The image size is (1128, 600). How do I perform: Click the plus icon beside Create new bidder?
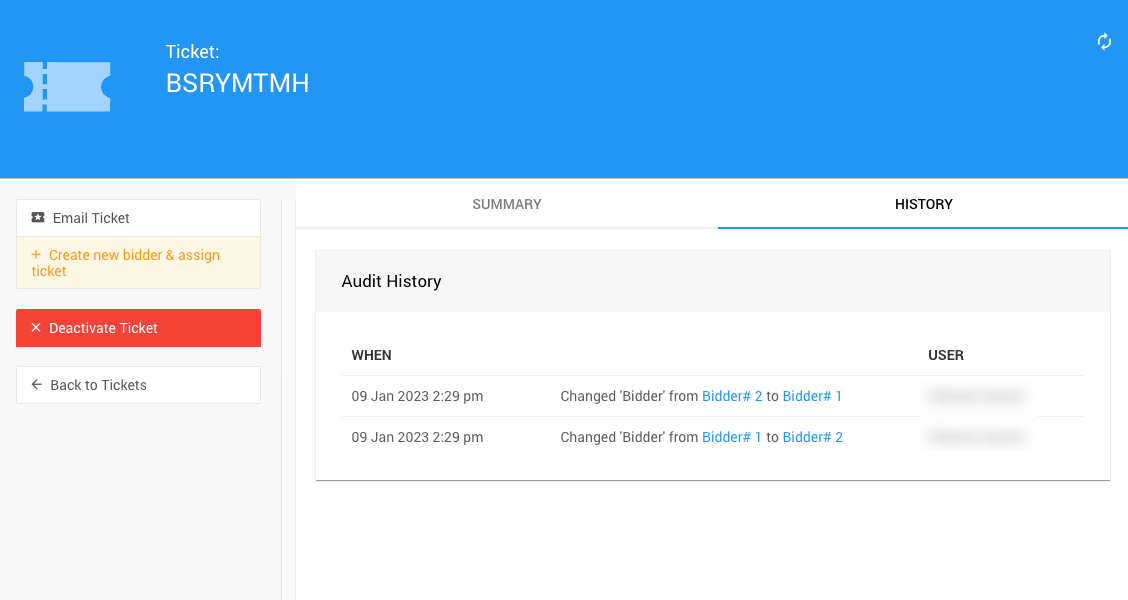coord(36,255)
